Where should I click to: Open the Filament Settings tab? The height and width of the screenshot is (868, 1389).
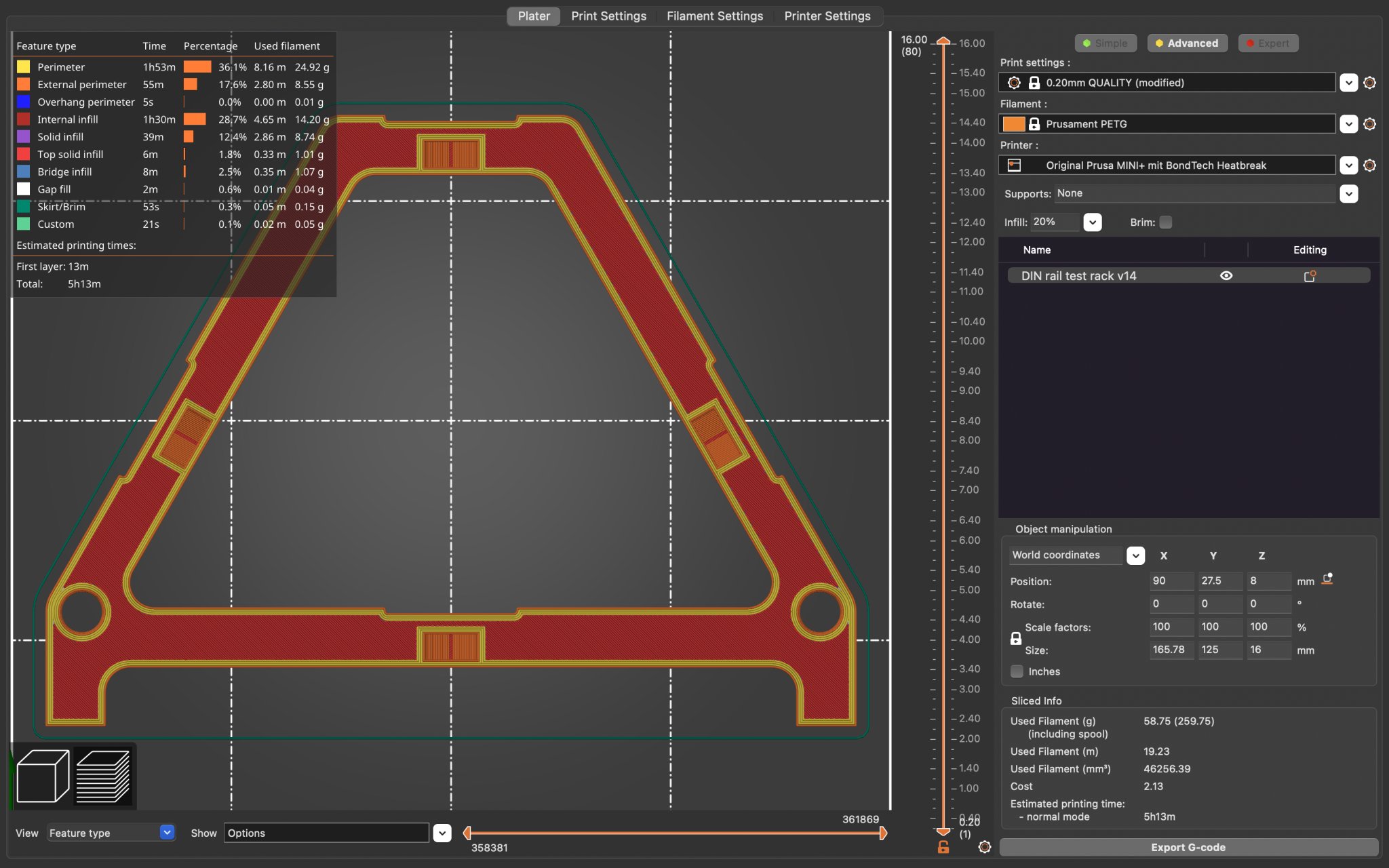click(x=714, y=16)
